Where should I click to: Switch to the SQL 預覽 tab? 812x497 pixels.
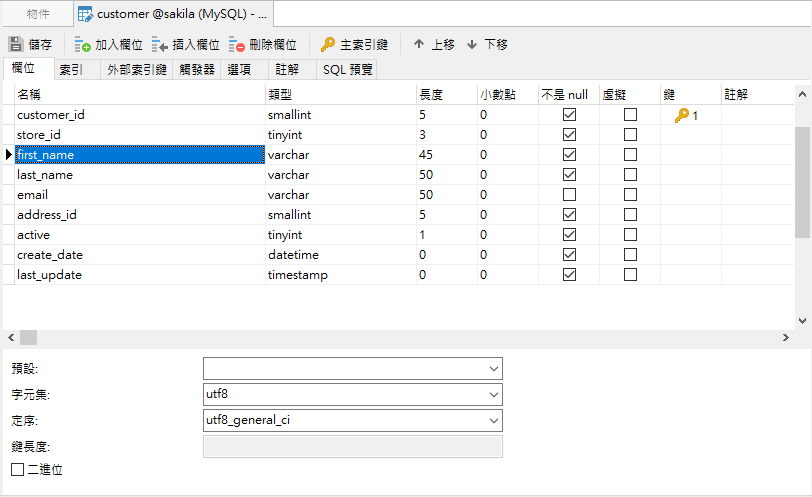pyautogui.click(x=348, y=70)
